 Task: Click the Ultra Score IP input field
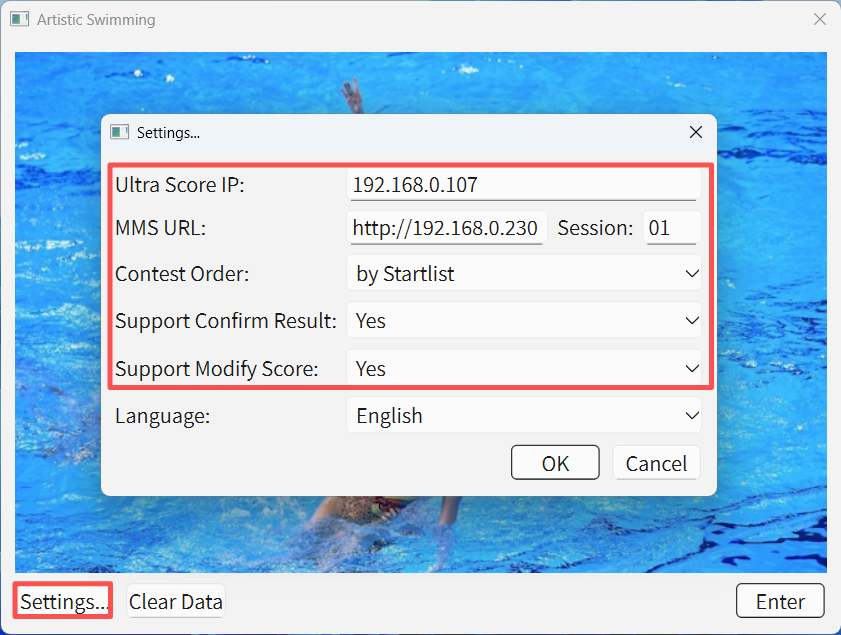tap(523, 185)
